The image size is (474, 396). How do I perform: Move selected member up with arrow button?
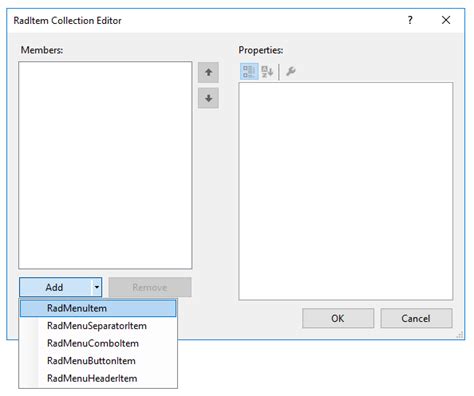click(x=208, y=72)
